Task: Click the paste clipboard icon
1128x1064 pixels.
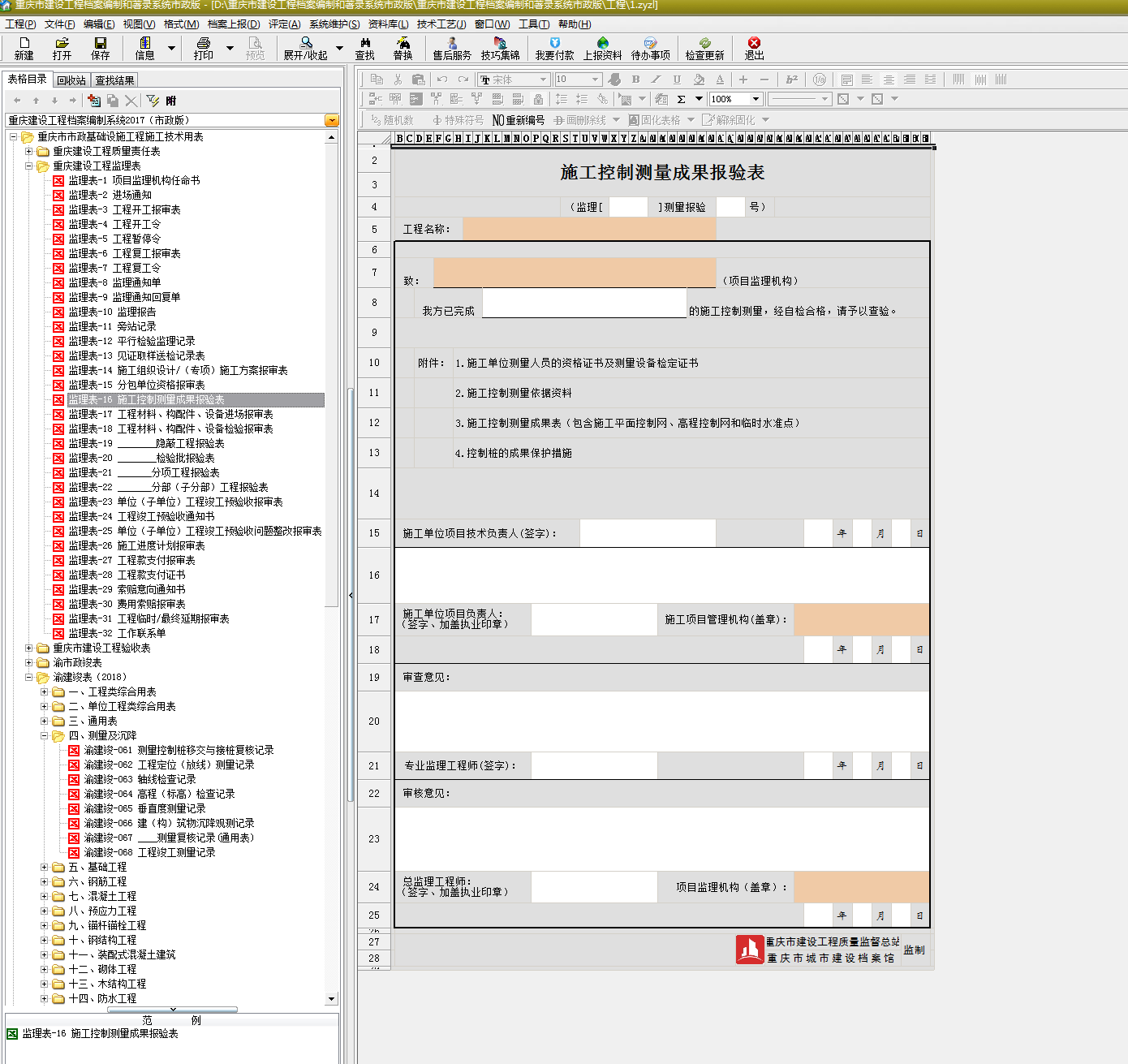Action: (x=419, y=80)
